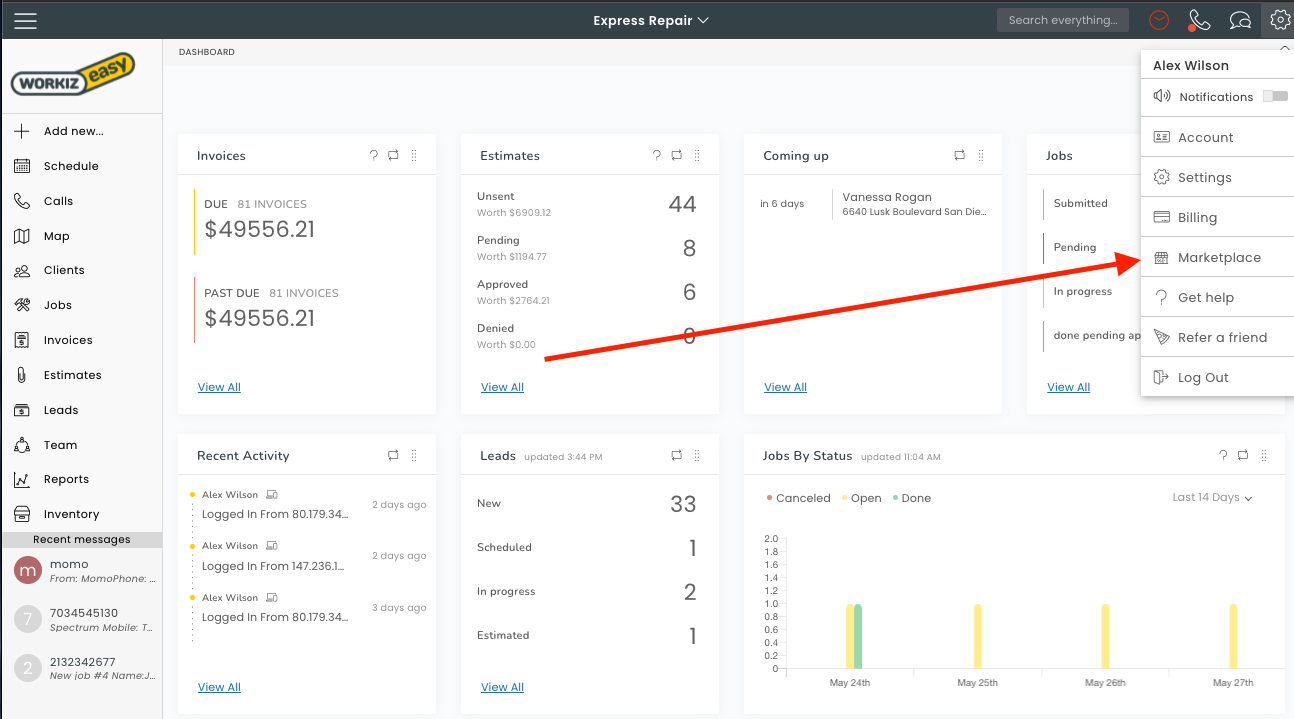Expand the Express Repair account dropdown
The height and width of the screenshot is (719, 1294).
pos(650,20)
